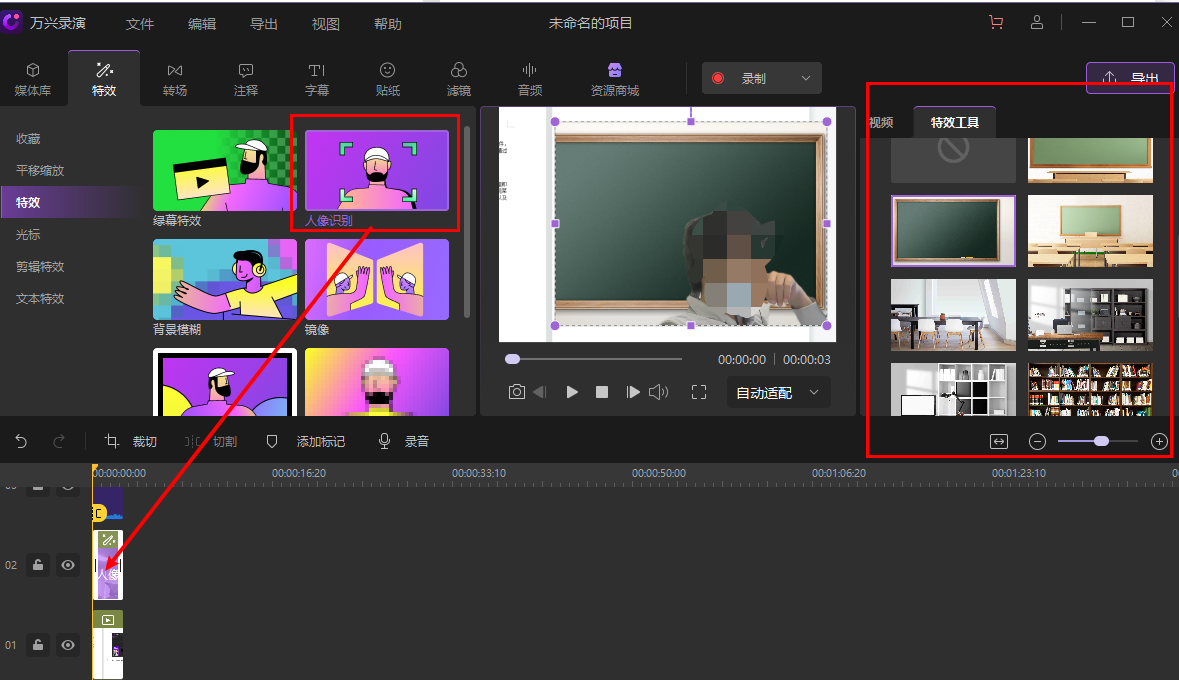This screenshot has height=680, width=1179.
Task: Enter fullscreen preview mode
Action: click(699, 392)
